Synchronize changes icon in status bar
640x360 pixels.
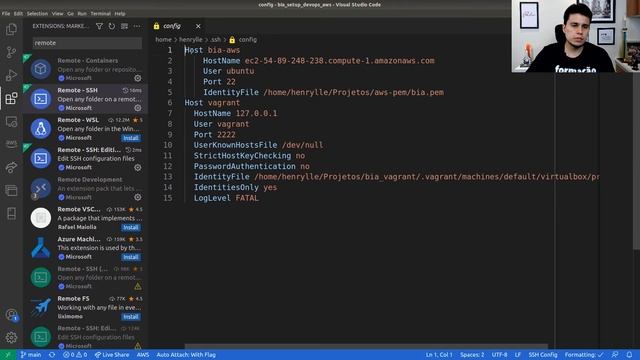52,355
